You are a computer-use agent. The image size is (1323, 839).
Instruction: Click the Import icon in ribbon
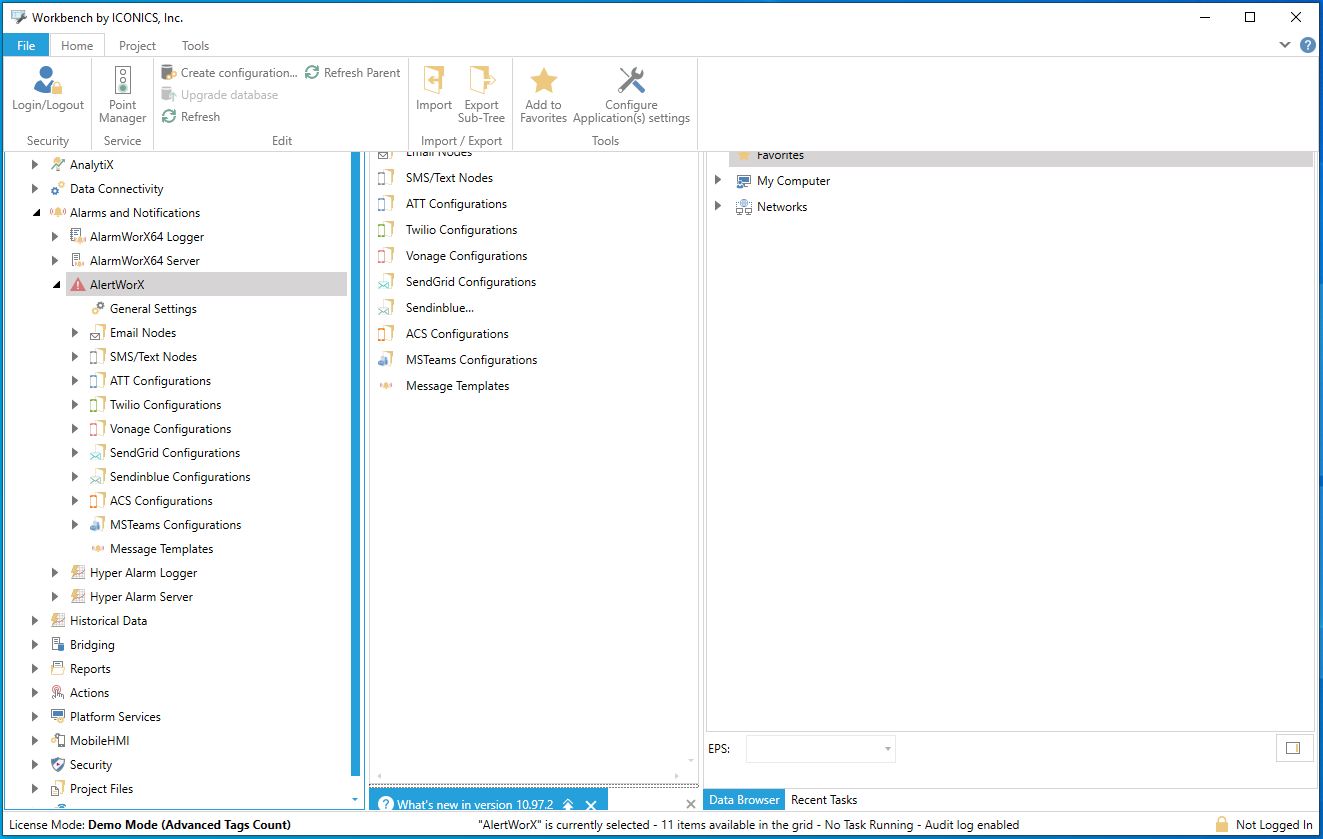click(x=434, y=81)
